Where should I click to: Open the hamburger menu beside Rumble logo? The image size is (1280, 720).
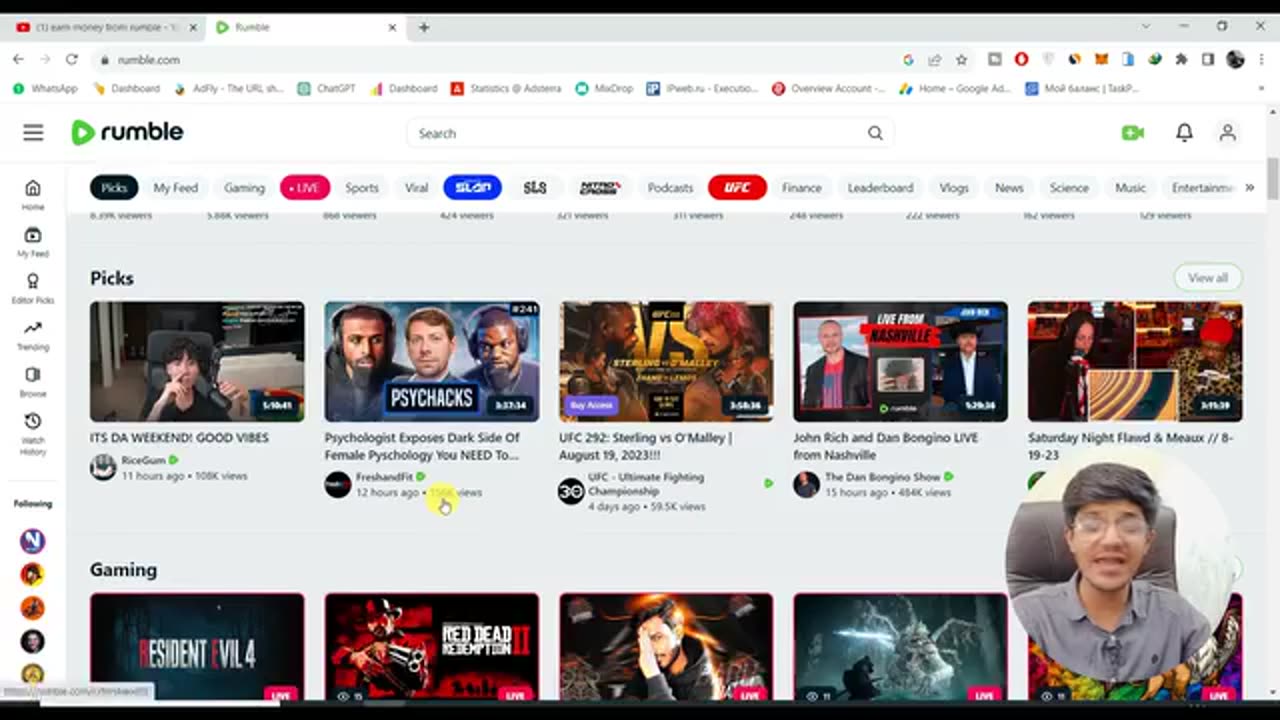pos(33,132)
